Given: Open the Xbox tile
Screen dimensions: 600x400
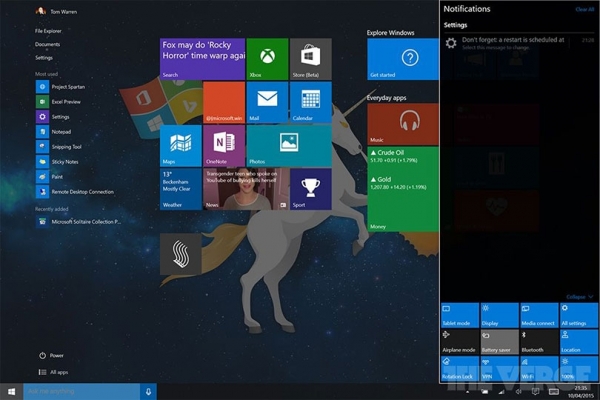Looking at the screenshot, I should tap(267, 59).
